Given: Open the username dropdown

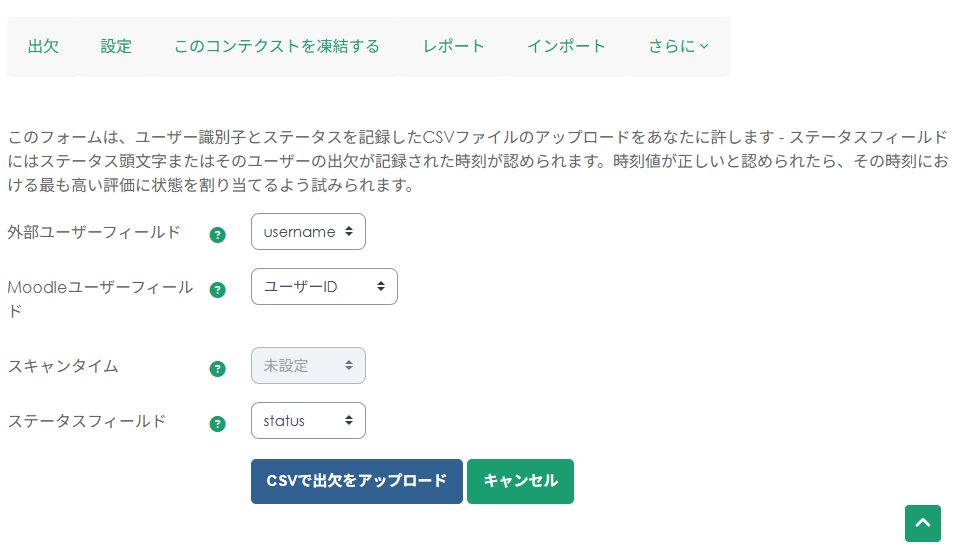Looking at the screenshot, I should coord(308,231).
